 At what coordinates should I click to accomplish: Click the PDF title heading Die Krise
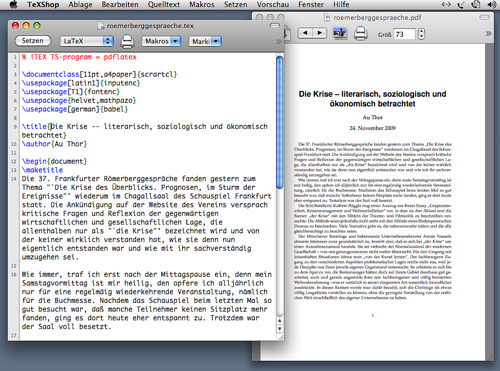tap(372, 99)
